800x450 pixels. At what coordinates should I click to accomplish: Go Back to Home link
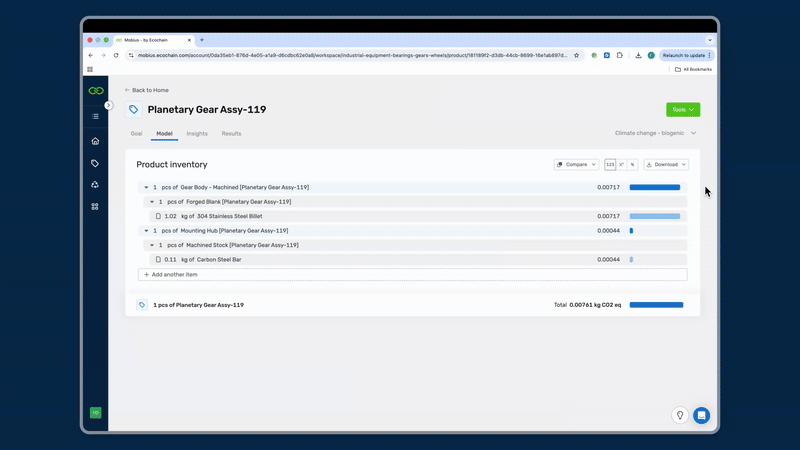147,90
